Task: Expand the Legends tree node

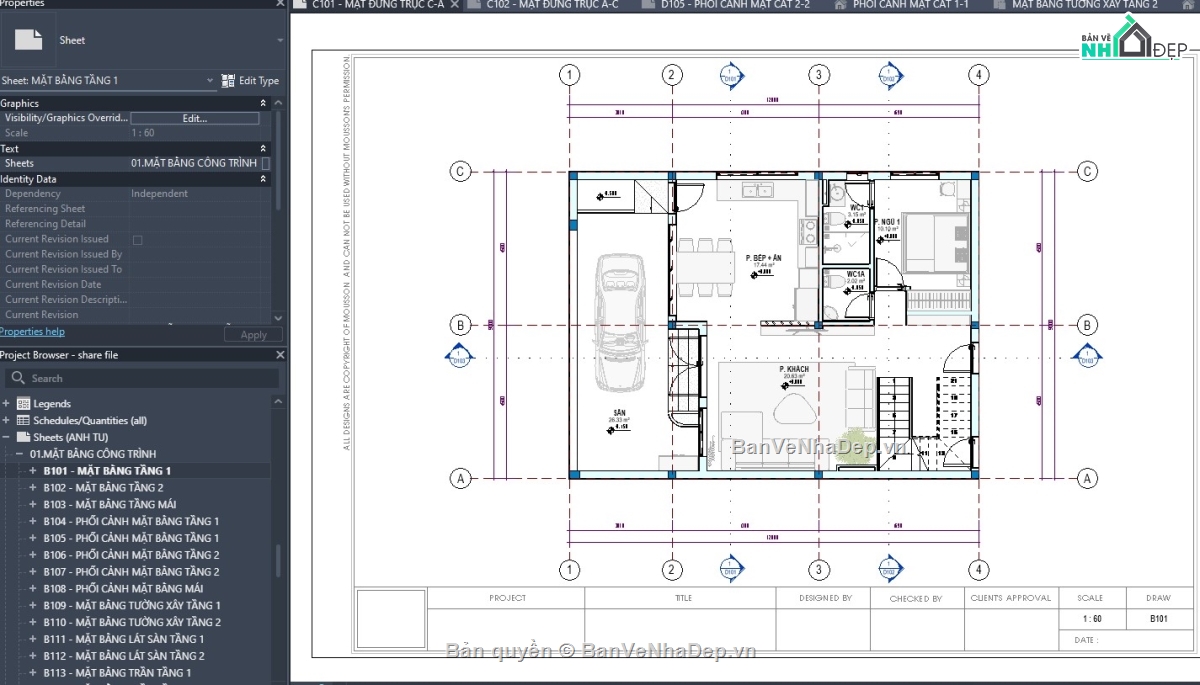Action: (7, 404)
